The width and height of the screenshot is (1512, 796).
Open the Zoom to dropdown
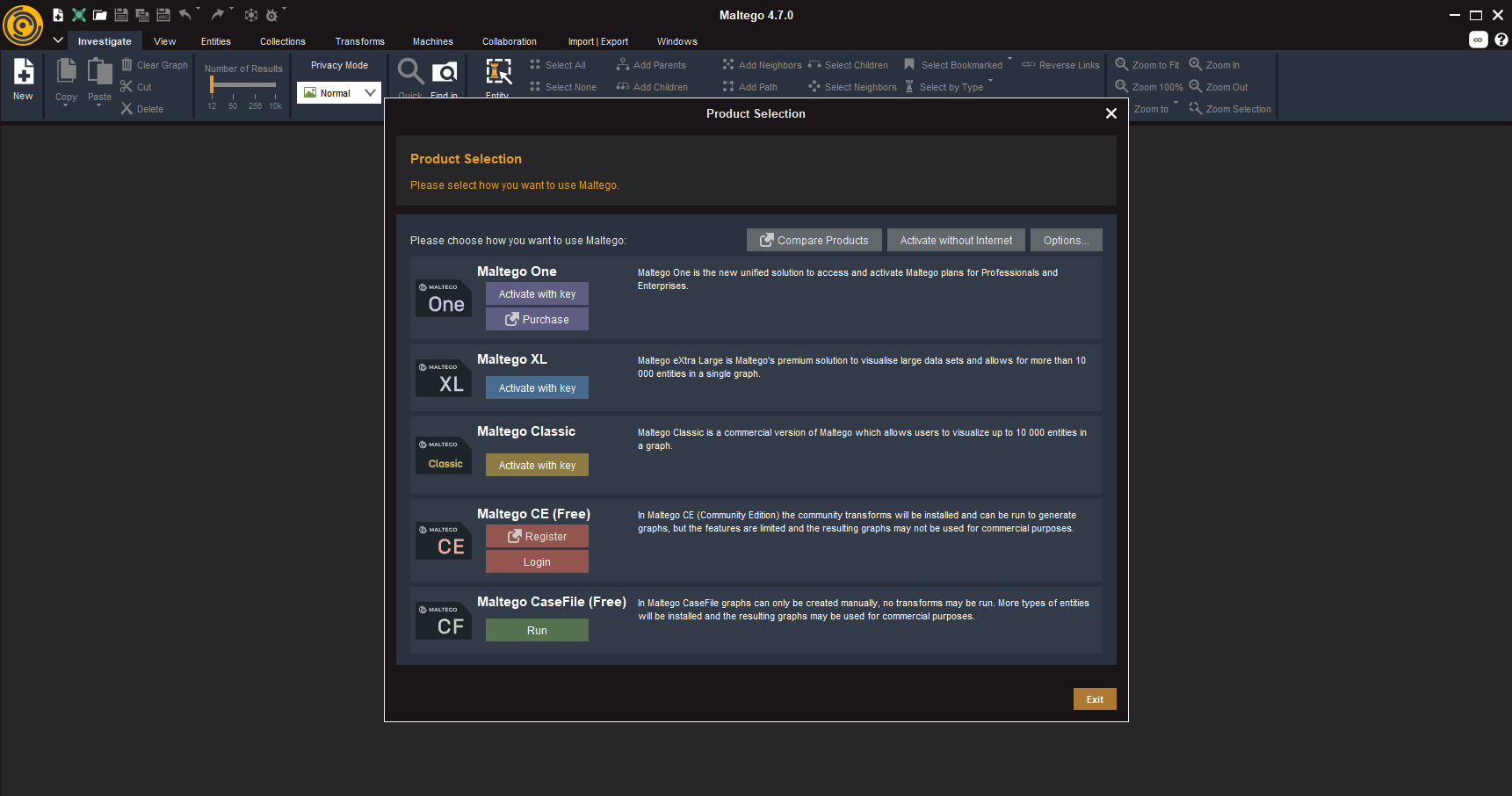click(x=1176, y=103)
